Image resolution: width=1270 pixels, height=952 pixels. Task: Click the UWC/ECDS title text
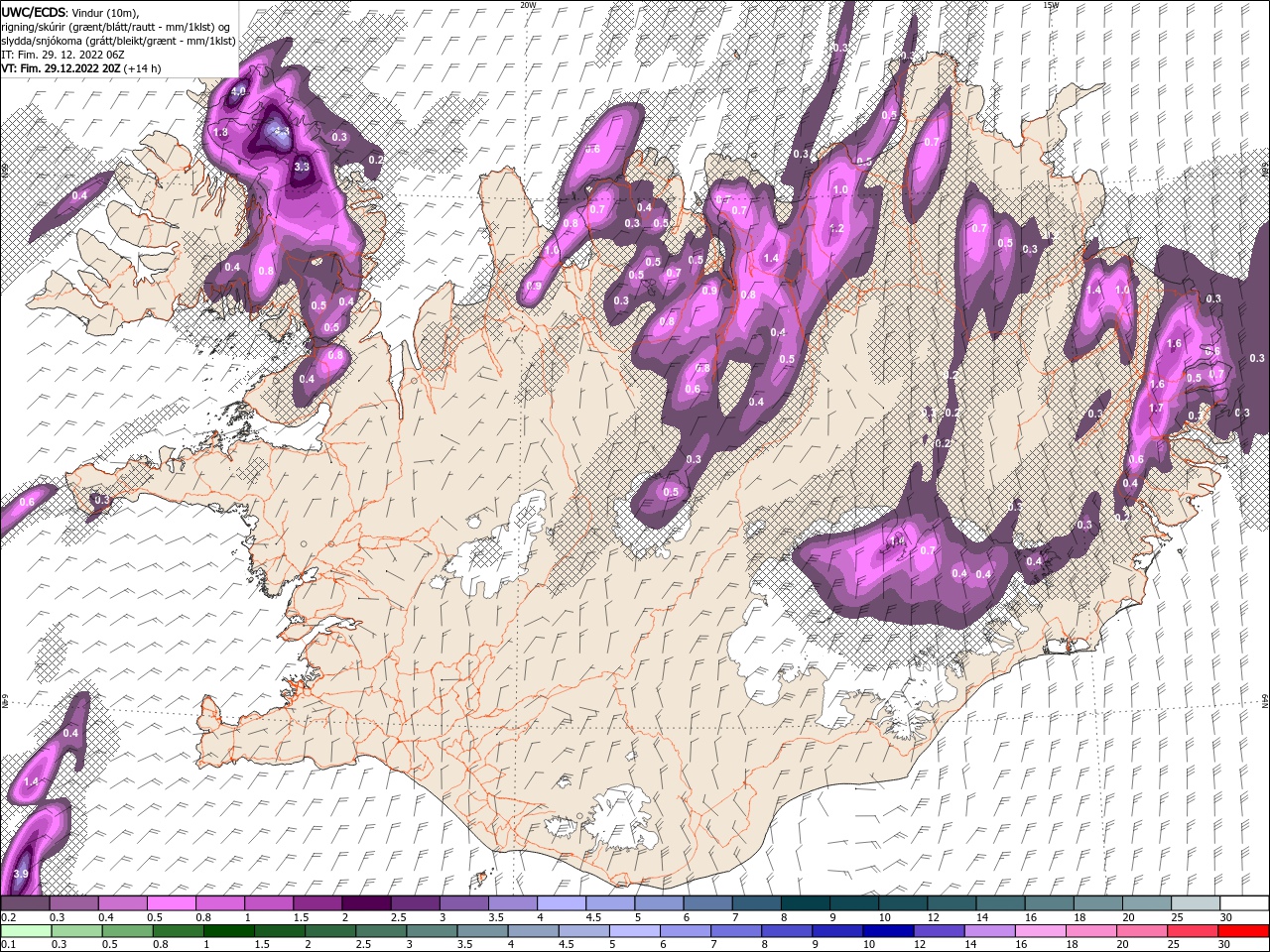(35, 12)
